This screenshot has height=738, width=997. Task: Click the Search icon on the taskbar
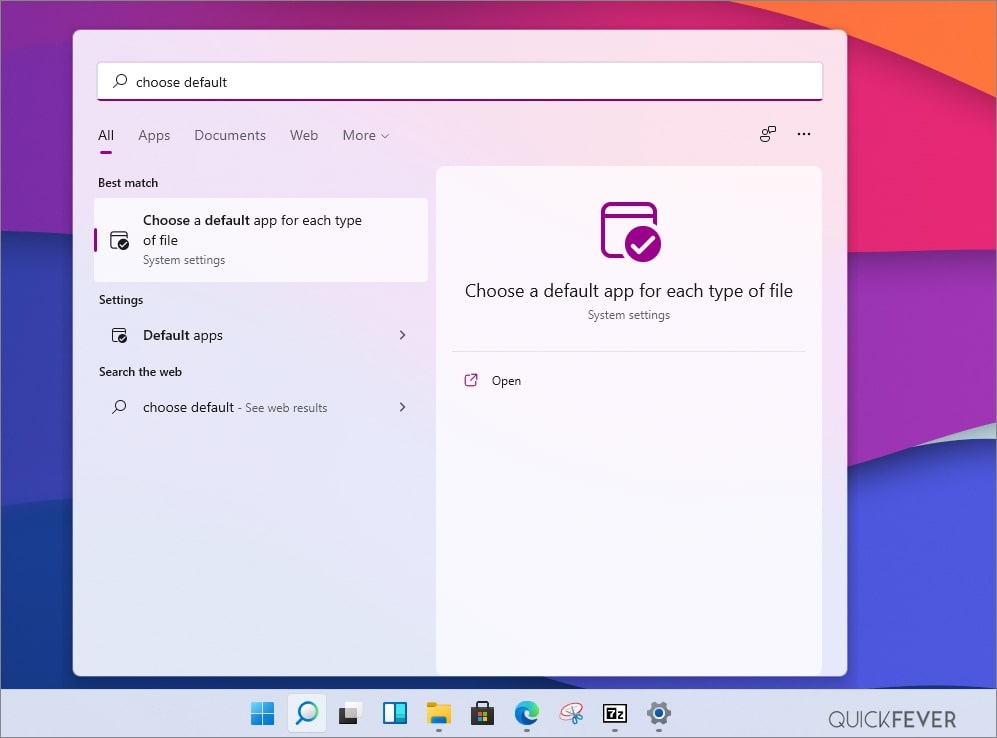click(306, 714)
